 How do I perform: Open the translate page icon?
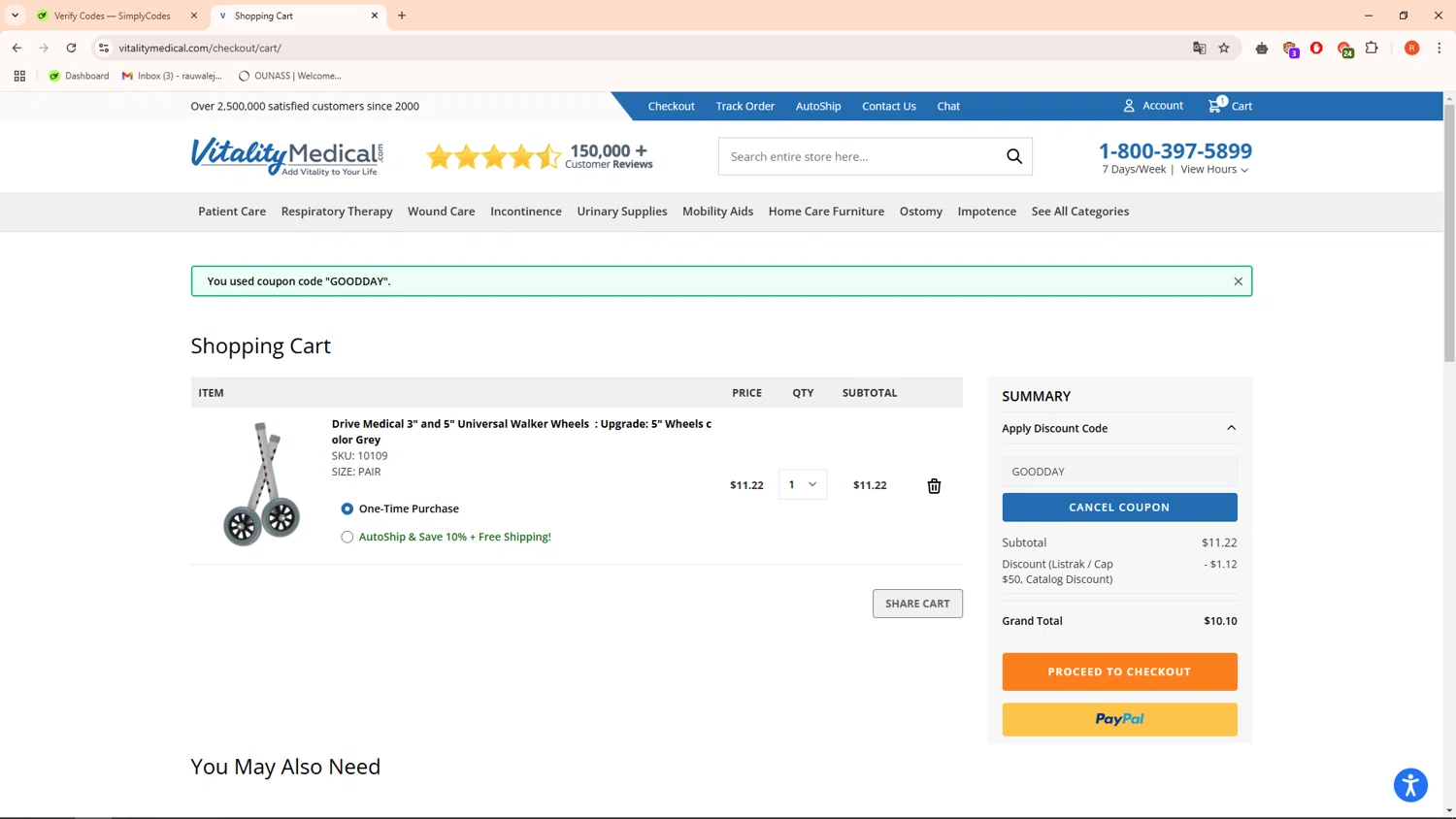1199,48
